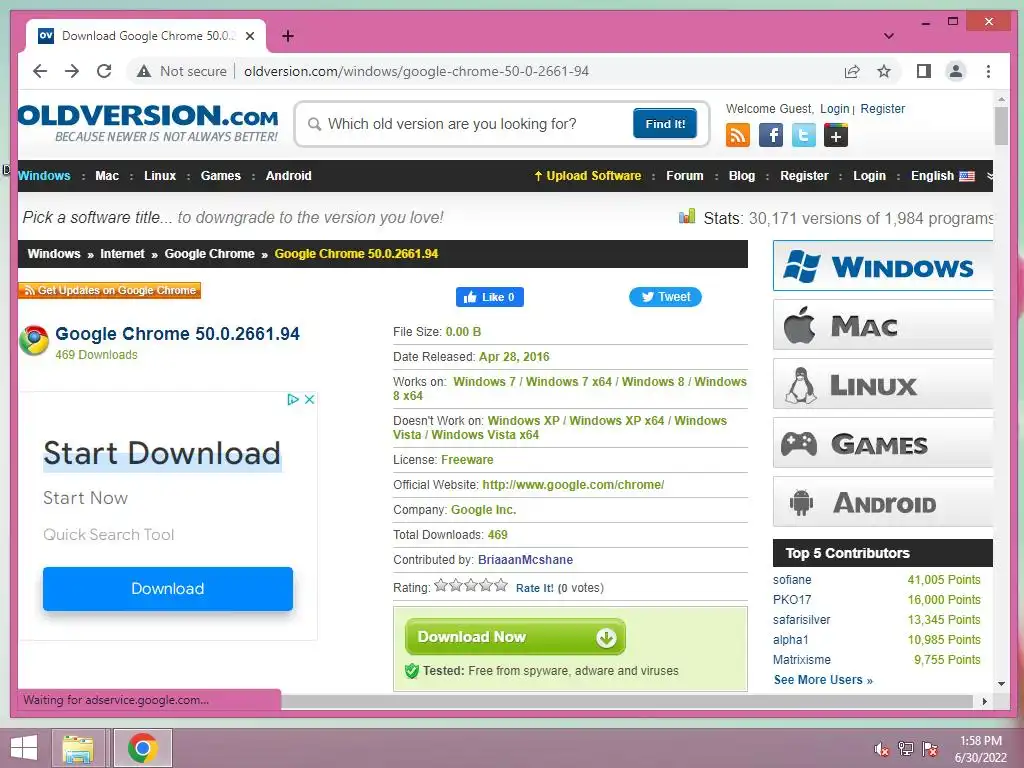1024x768 pixels.
Task: Click the black plus share icon
Action: coord(836,135)
